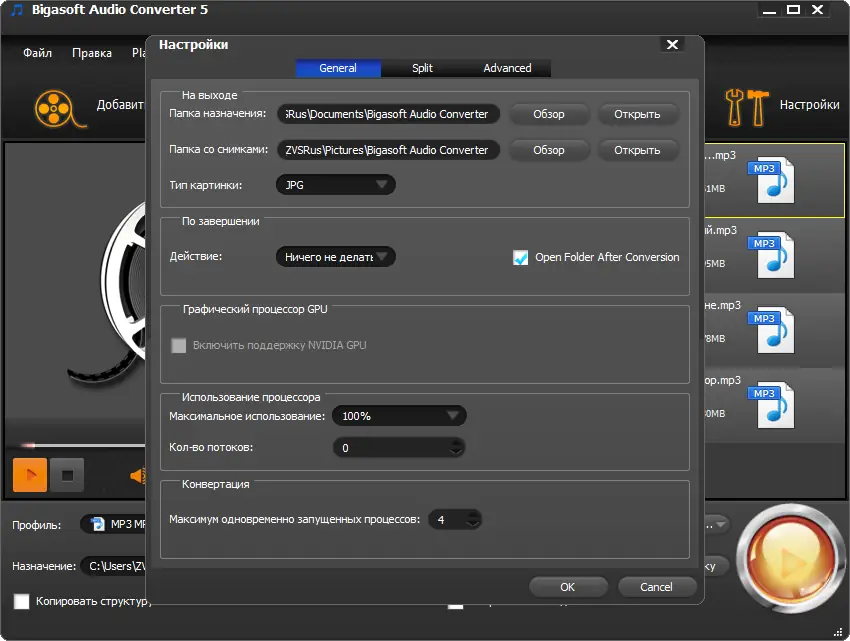850x641 pixels.
Task: Switch to the Split tab
Action: pyautogui.click(x=422, y=68)
